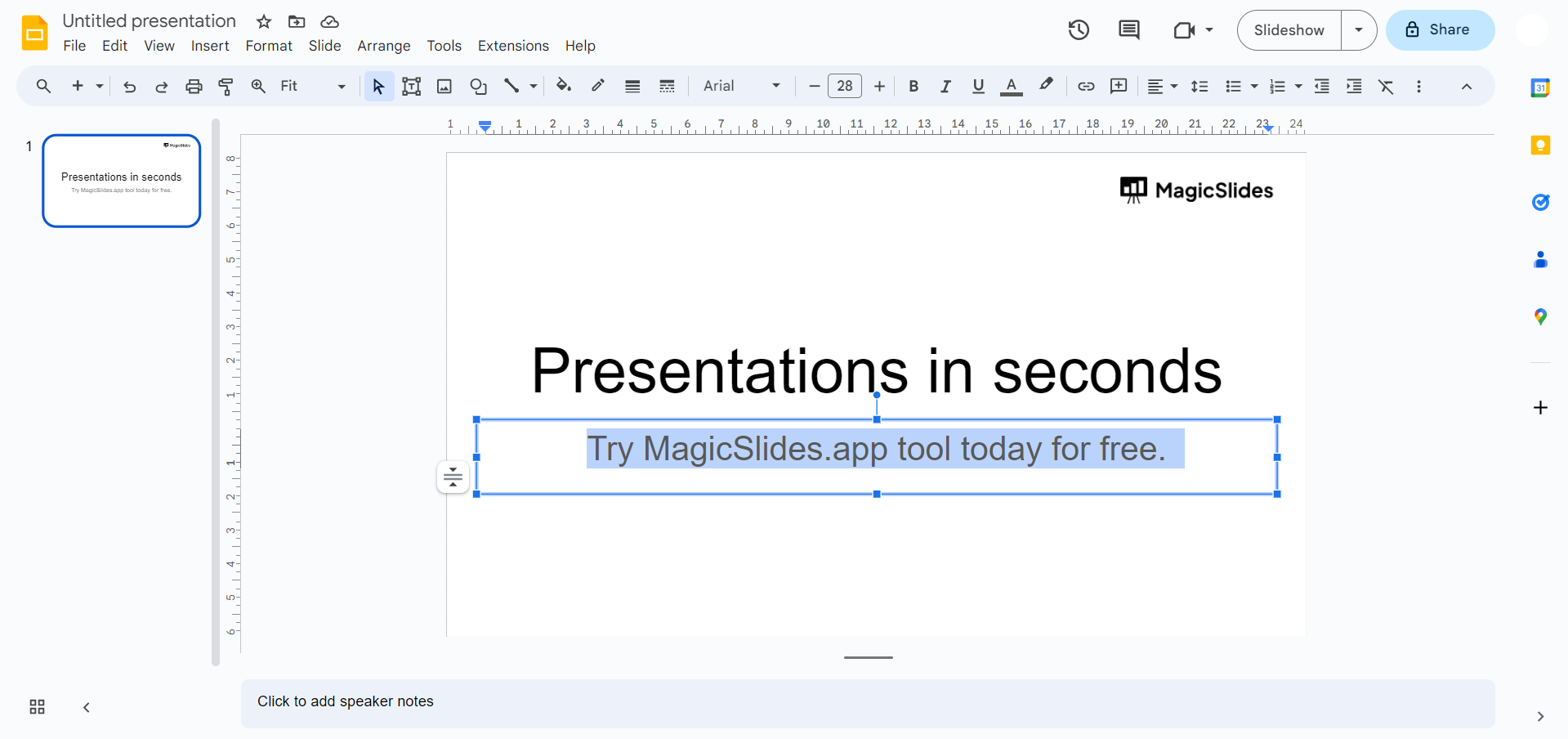Viewport: 1568px width, 739px height.
Task: Insert a shape from toolbar
Action: point(479,86)
